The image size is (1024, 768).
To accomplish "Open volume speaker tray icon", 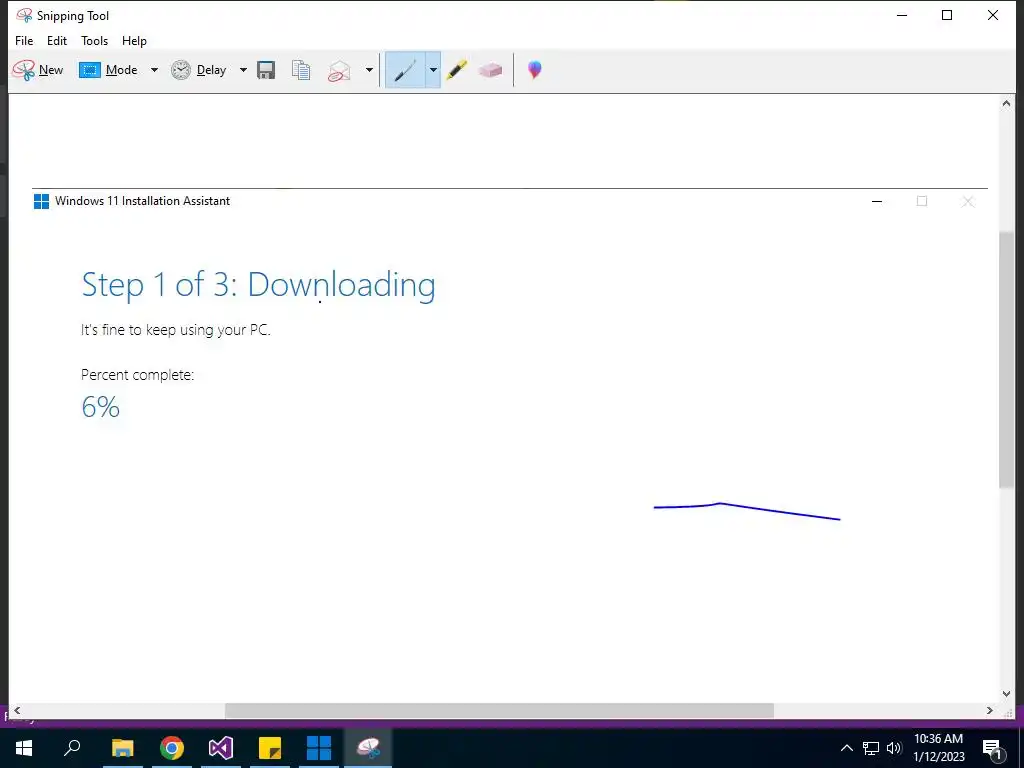I will pyautogui.click(x=894, y=748).
